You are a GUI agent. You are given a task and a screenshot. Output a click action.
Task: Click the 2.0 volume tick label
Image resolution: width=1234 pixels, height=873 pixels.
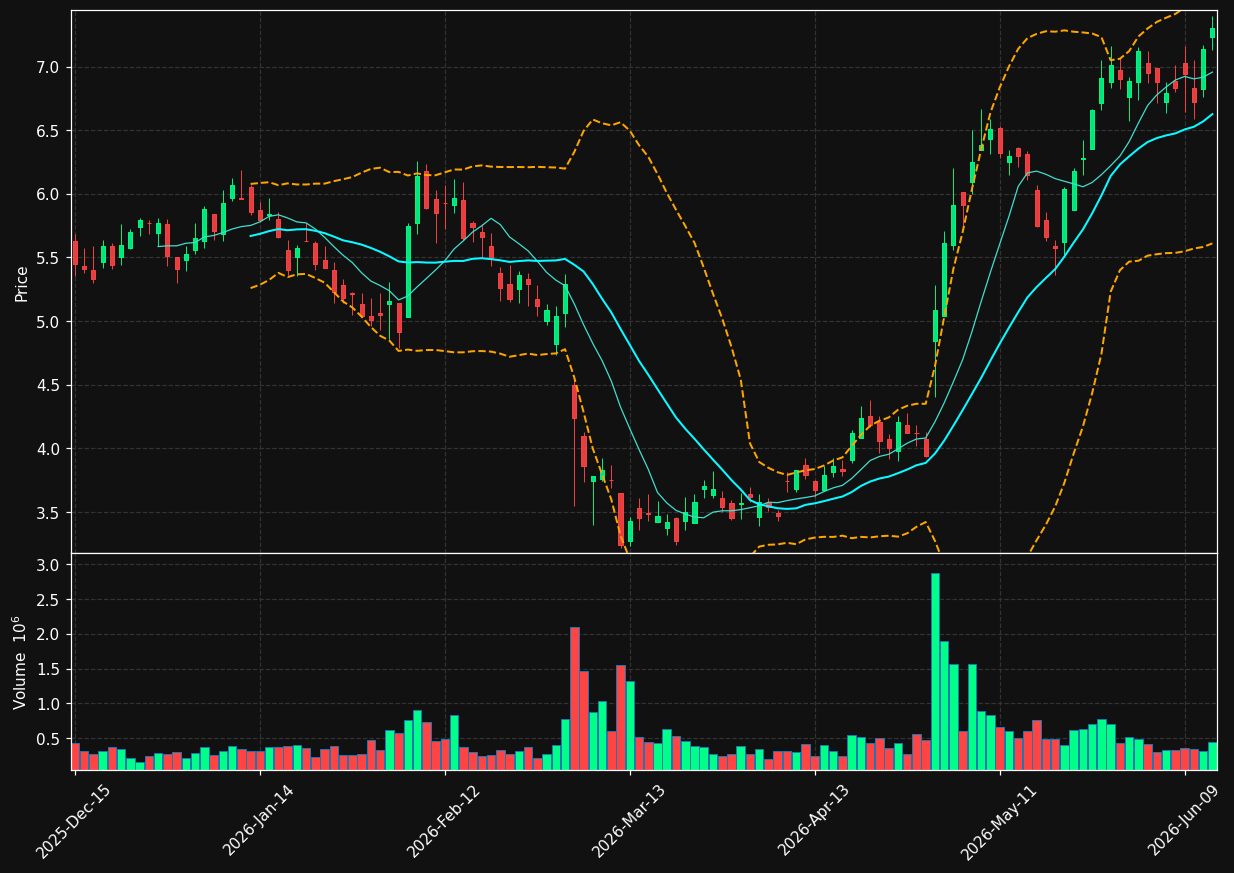pyautogui.click(x=50, y=635)
